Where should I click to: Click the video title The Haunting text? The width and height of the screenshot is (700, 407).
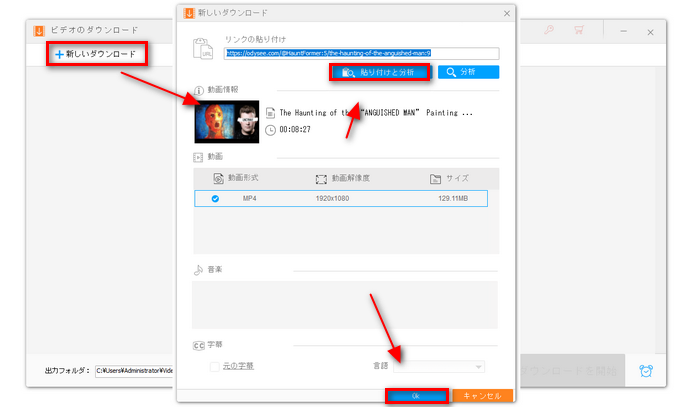(x=376, y=113)
